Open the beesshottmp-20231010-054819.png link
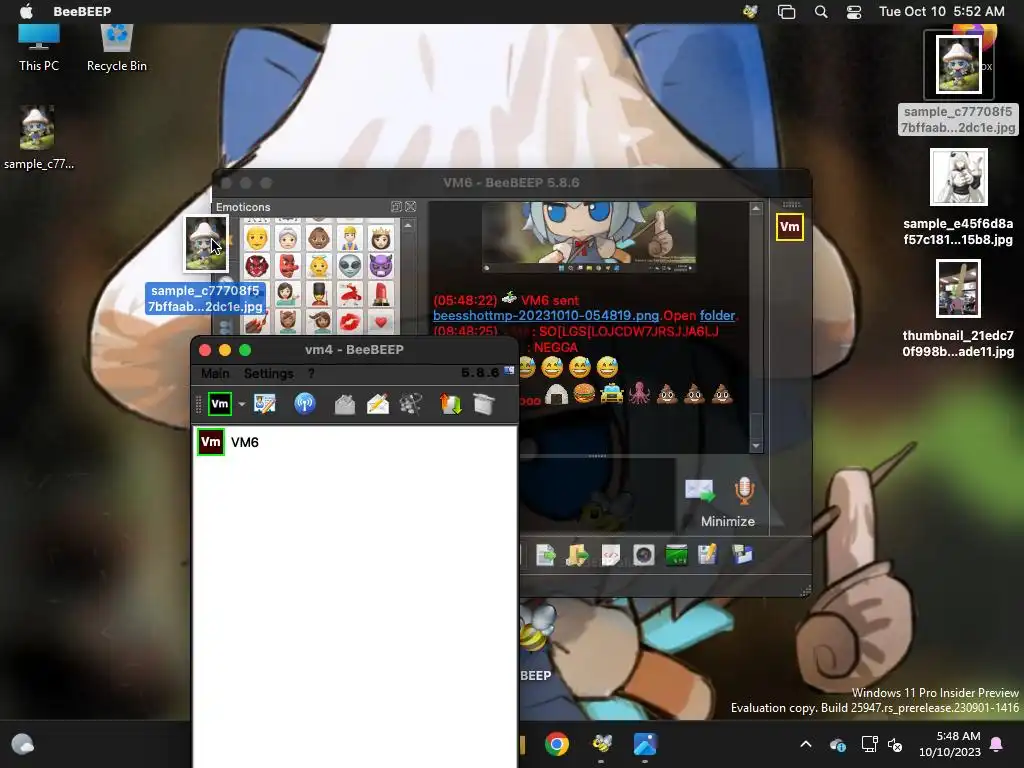 click(546, 315)
